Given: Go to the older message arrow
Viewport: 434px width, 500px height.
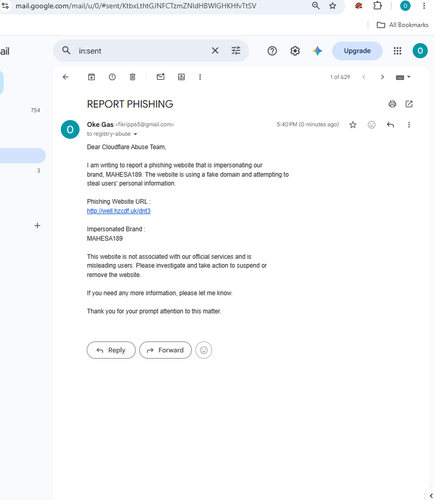Looking at the screenshot, I should coord(382,77).
